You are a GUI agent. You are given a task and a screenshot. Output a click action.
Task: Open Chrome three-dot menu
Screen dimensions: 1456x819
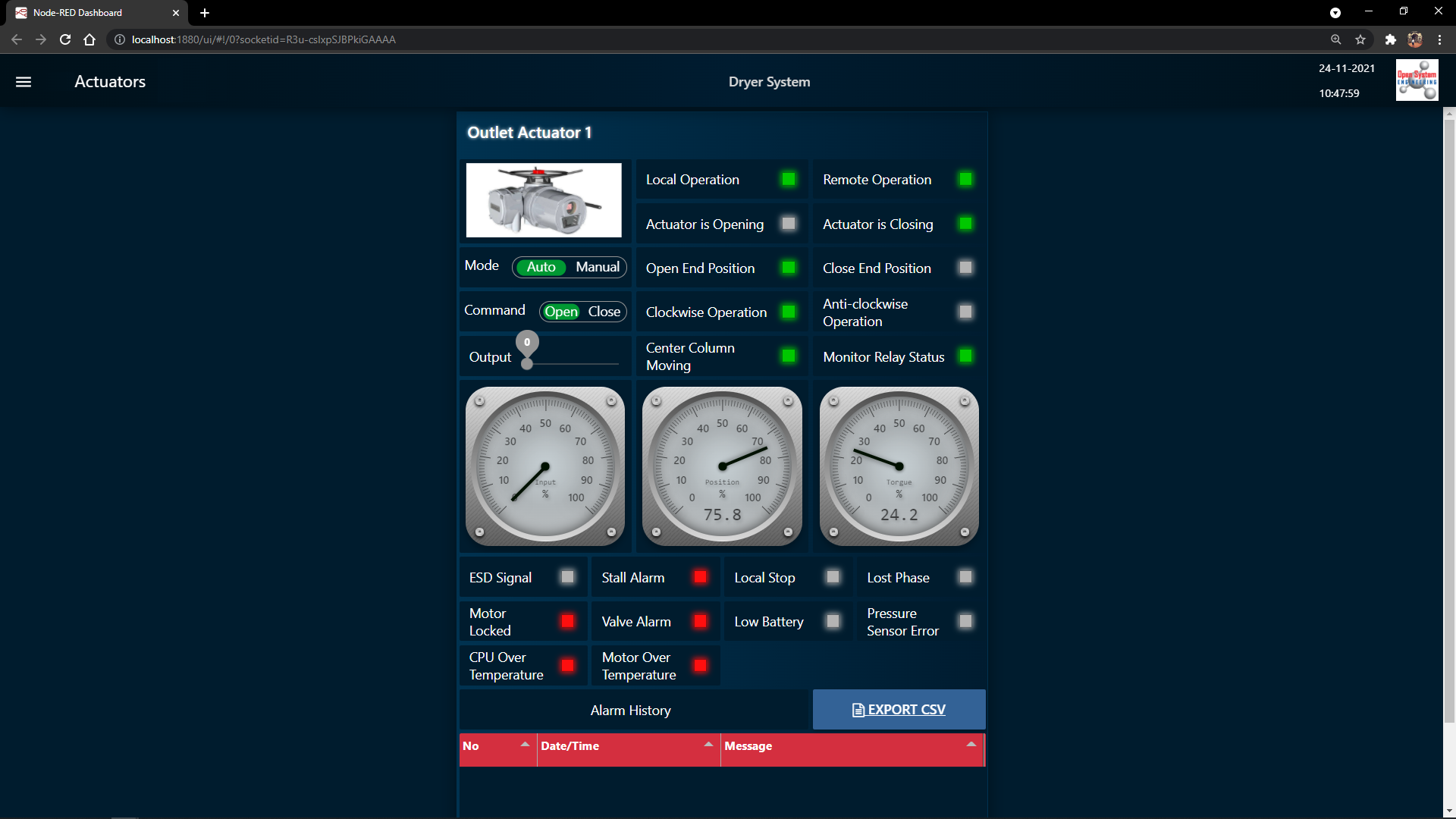(x=1439, y=39)
